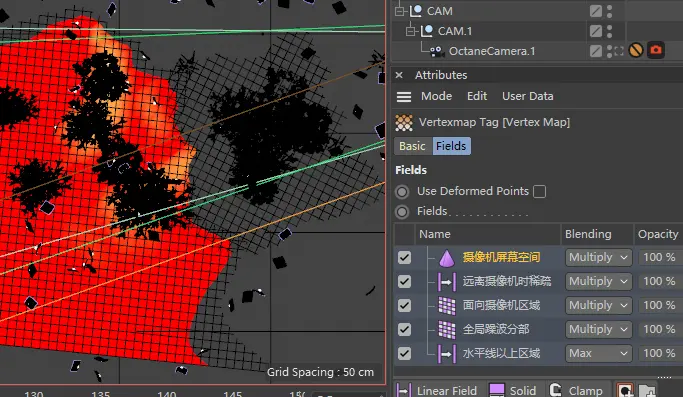Add a Clamp modifier layer
Image resolution: width=683 pixels, height=397 pixels.
(x=576, y=390)
